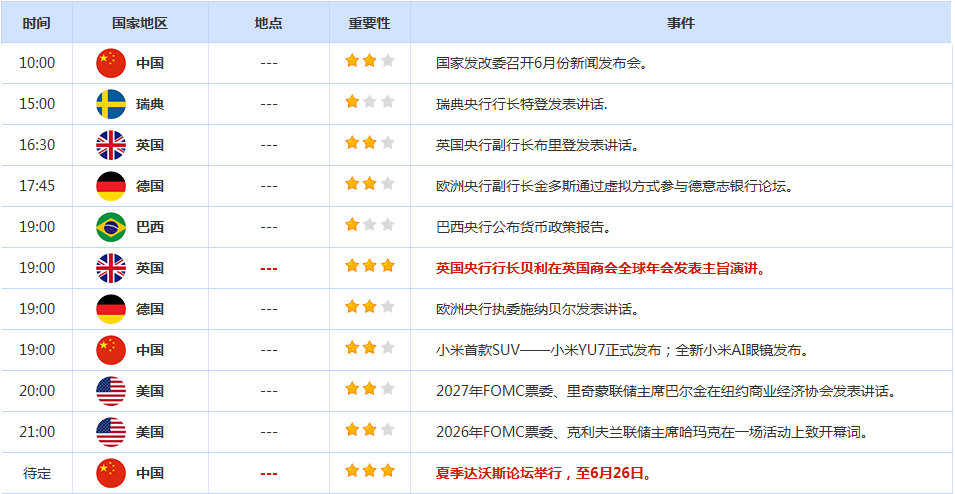Open event 欧洲央行执委施纳贝尔发表讲话
955x494 pixels.
coord(537,309)
